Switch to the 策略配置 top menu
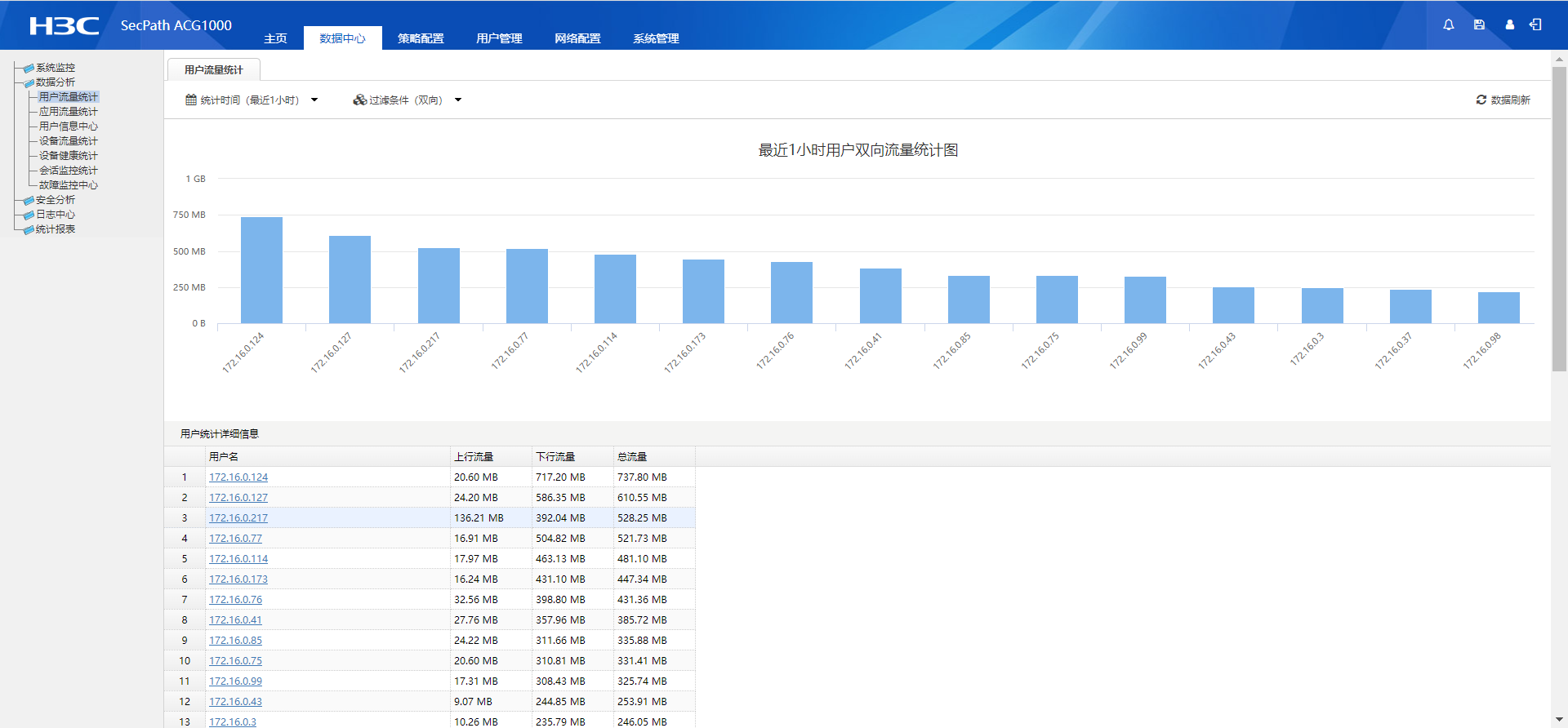 click(x=421, y=38)
